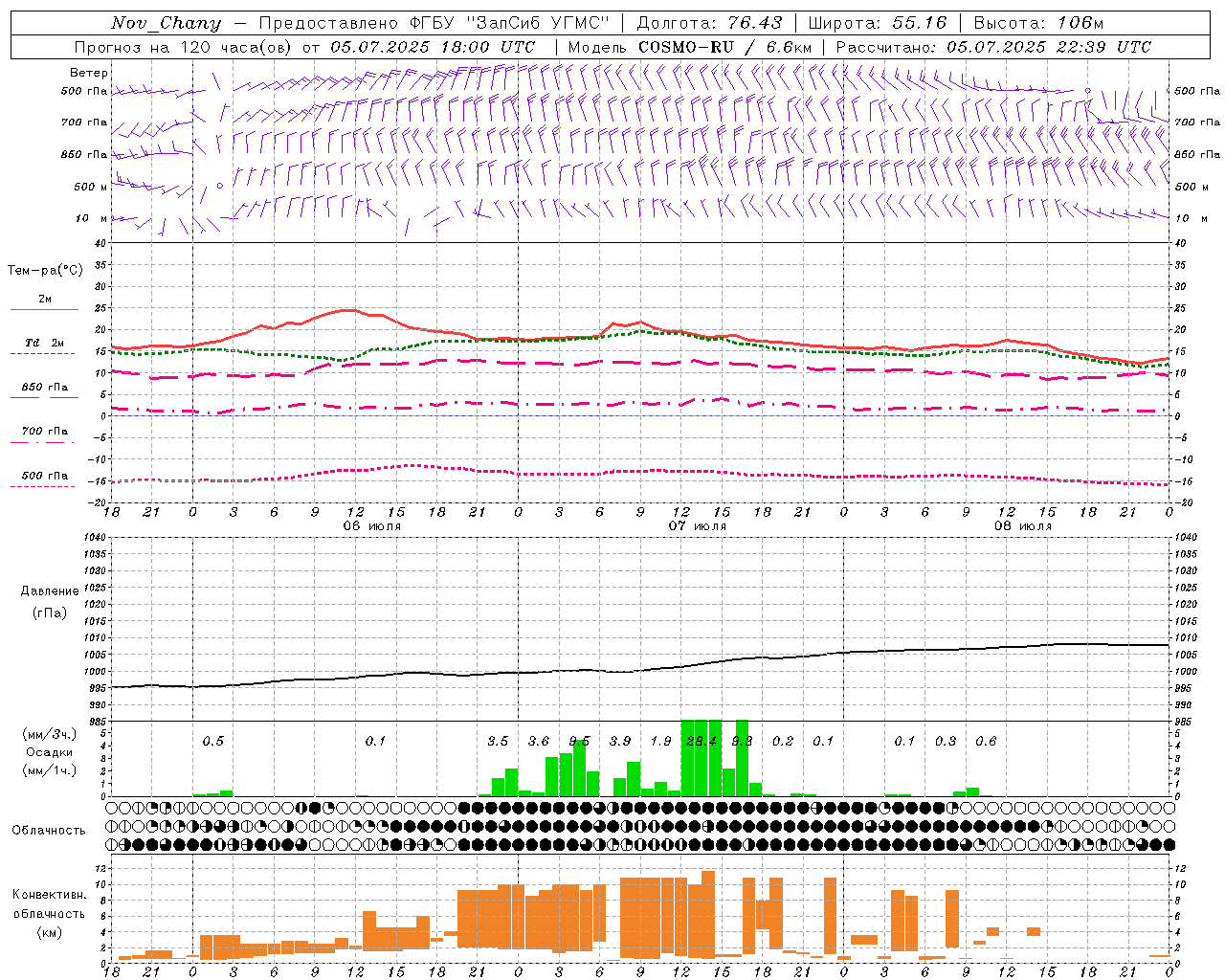Select the Осадки precipitation label

pyautogui.click(x=50, y=752)
